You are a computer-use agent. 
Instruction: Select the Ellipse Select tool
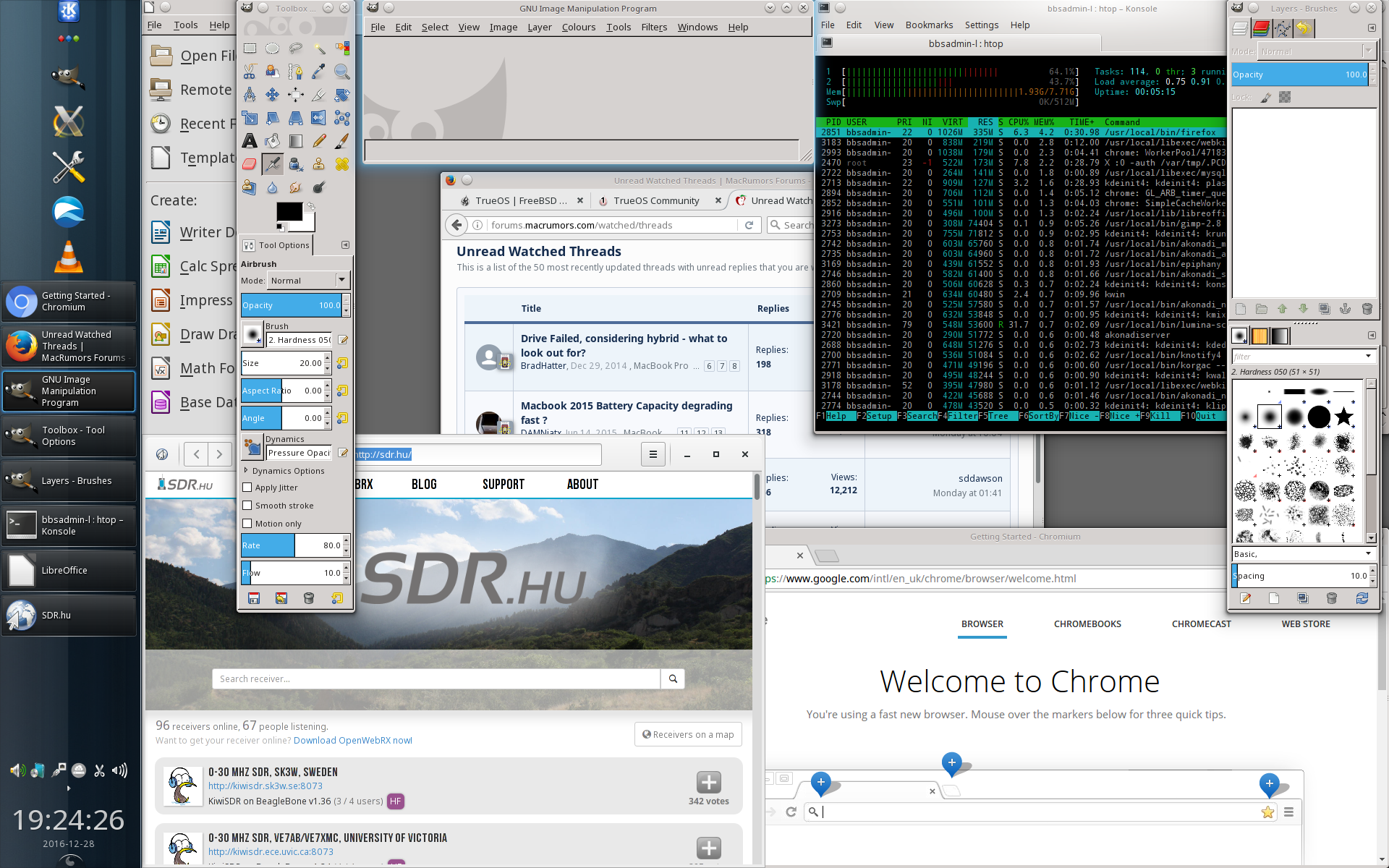pyautogui.click(x=273, y=48)
